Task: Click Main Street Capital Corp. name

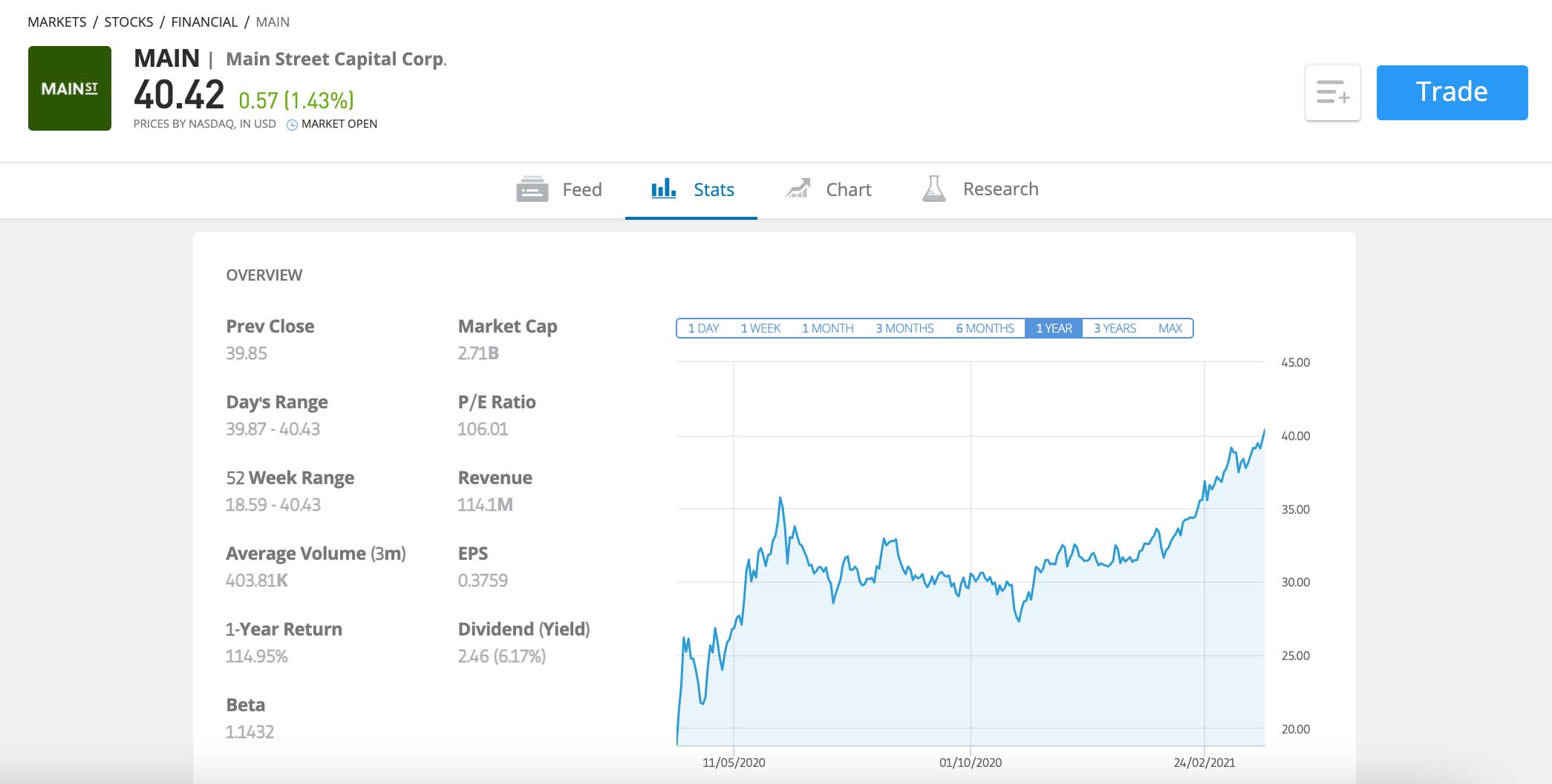Action: [336, 59]
